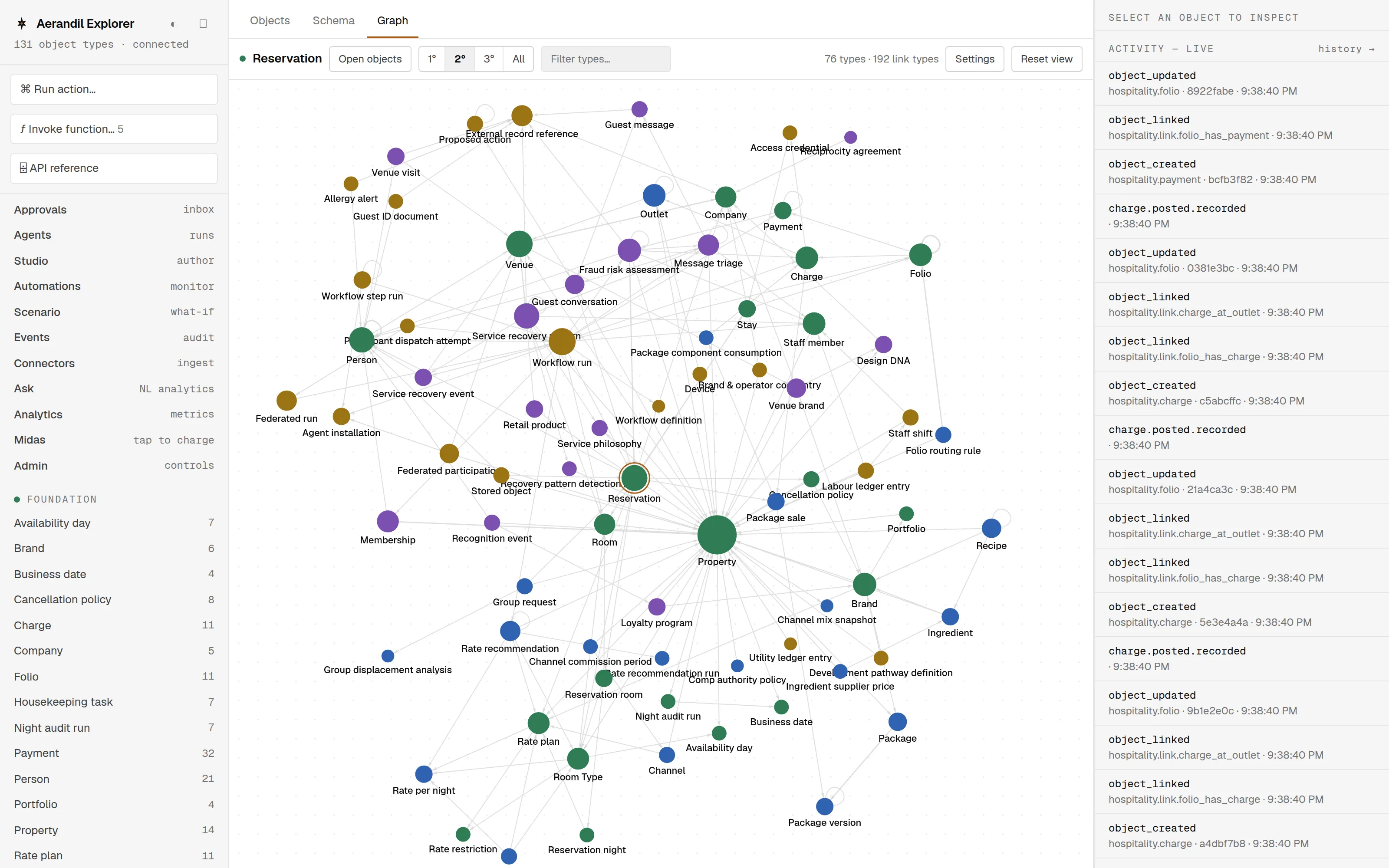This screenshot has height=868, width=1389.
Task: Open the hospitality.payment bcfb3f82 activity entry
Action: click(1241, 172)
